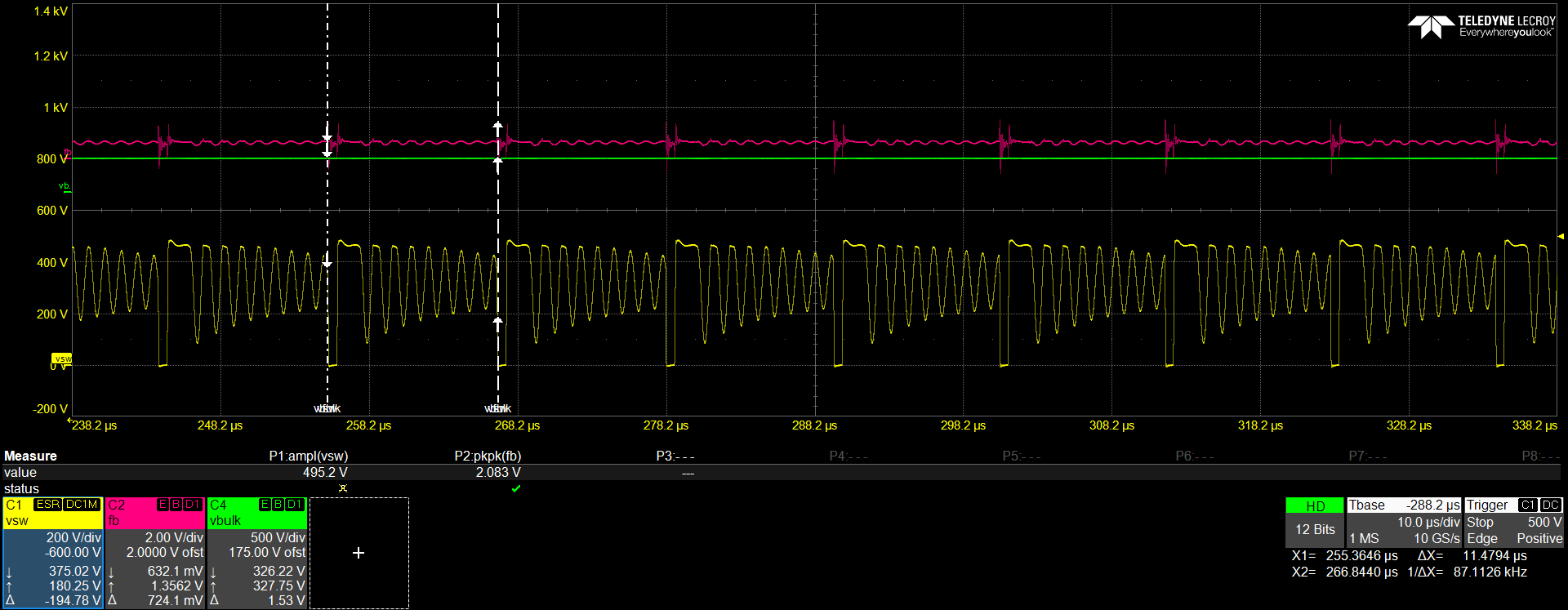Click the B badge on channel C2

[175, 505]
